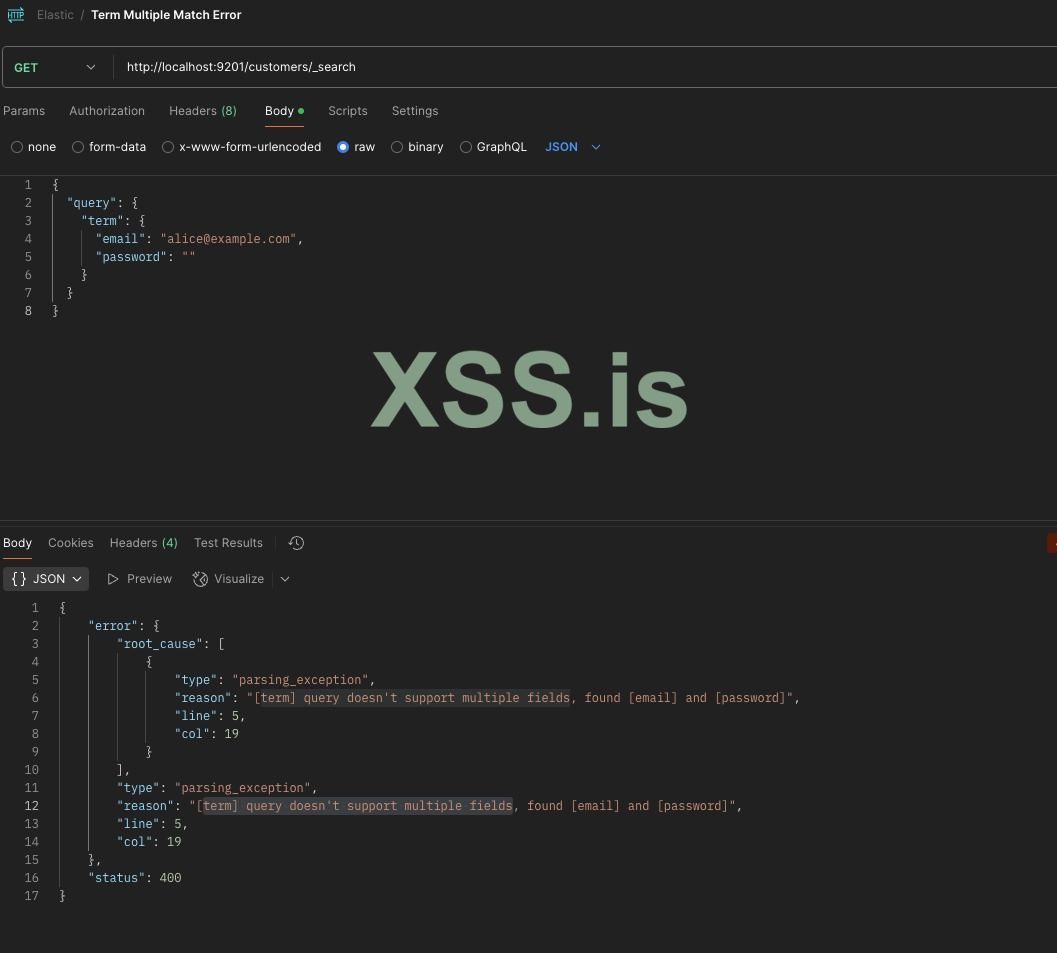The height and width of the screenshot is (953, 1057).
Task: Open the Test Results tab
Action: click(229, 543)
